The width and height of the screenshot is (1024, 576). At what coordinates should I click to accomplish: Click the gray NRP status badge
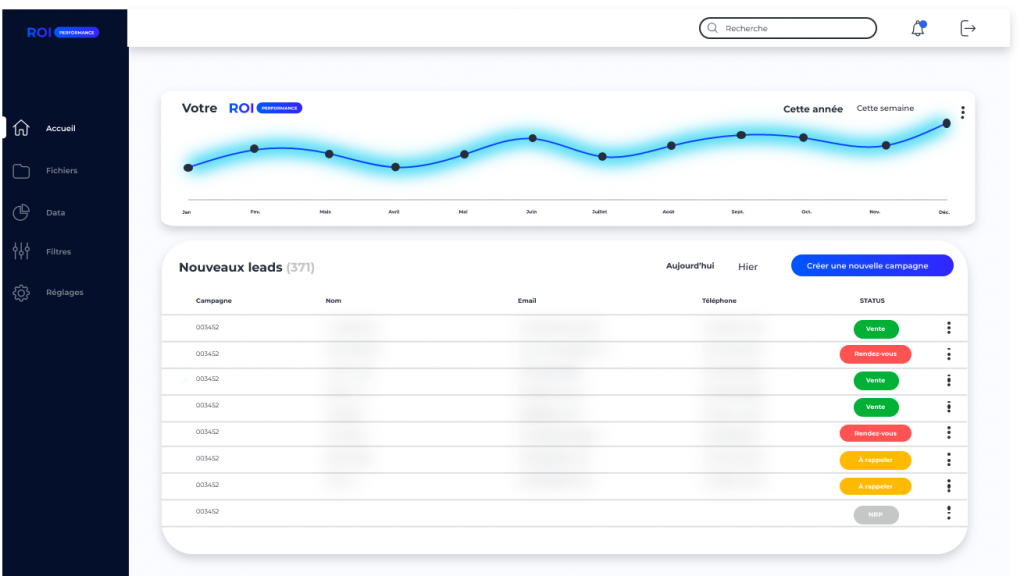click(x=876, y=515)
